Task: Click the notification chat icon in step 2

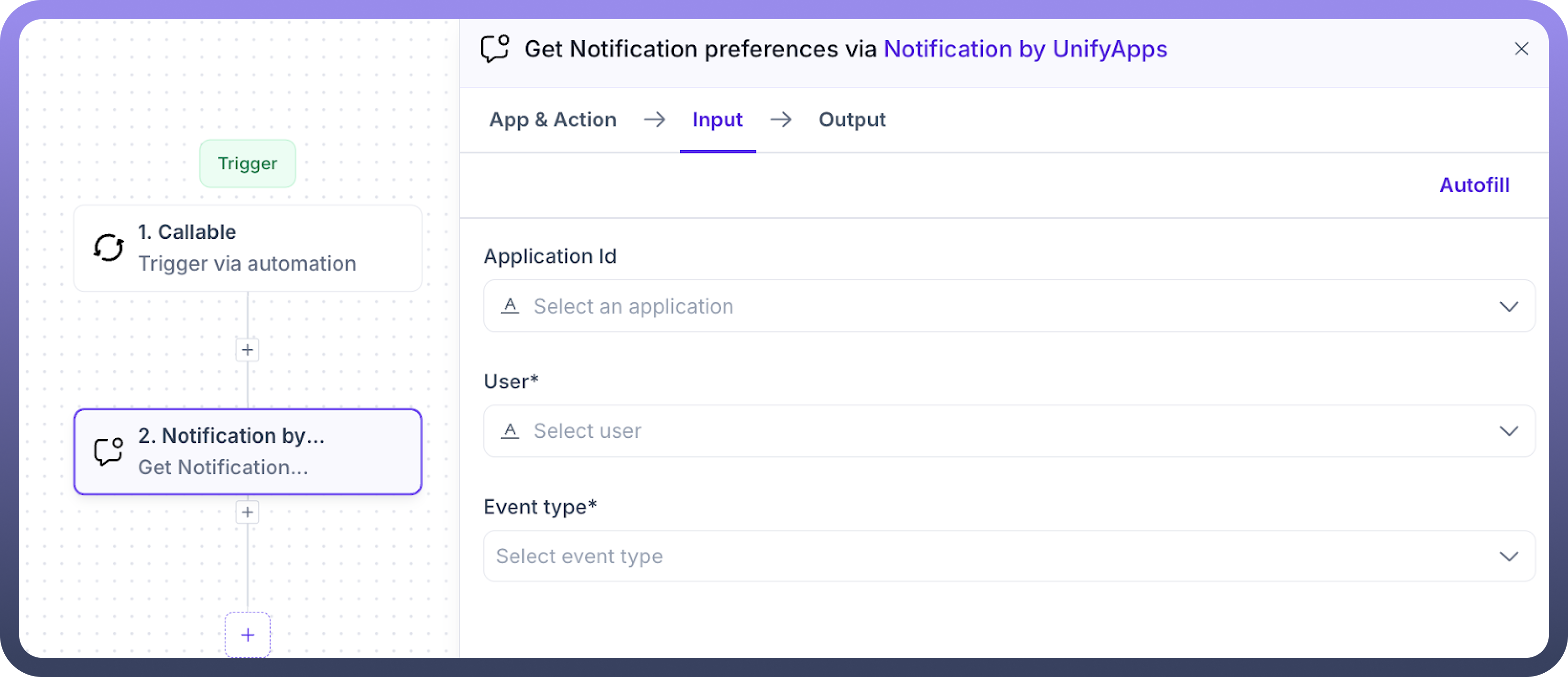Action: [109, 452]
